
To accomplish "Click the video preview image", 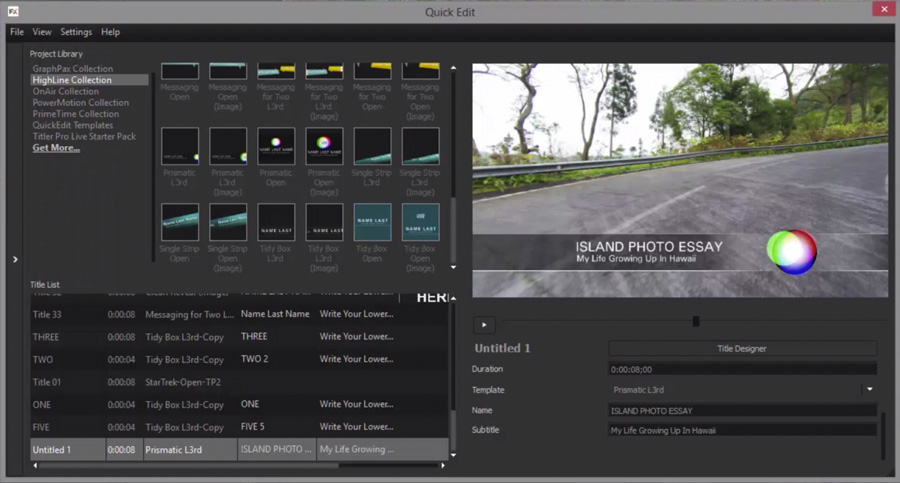I will 680,180.
